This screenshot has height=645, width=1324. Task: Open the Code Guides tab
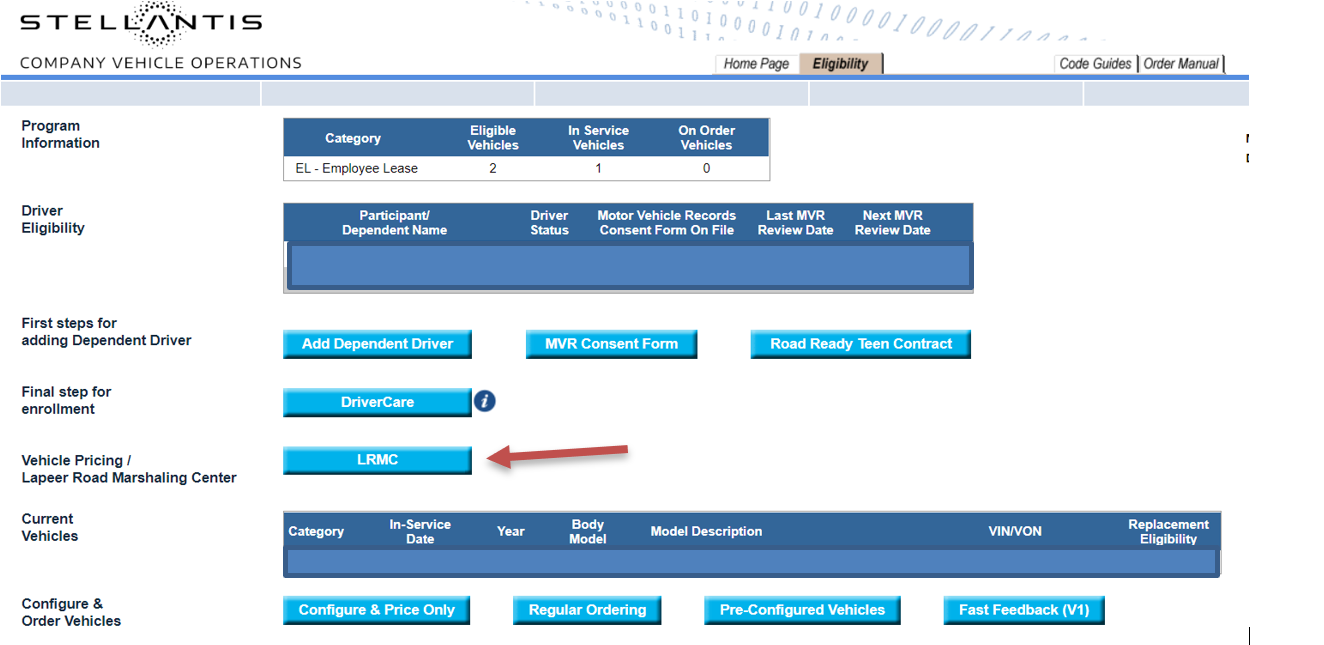coord(1095,64)
